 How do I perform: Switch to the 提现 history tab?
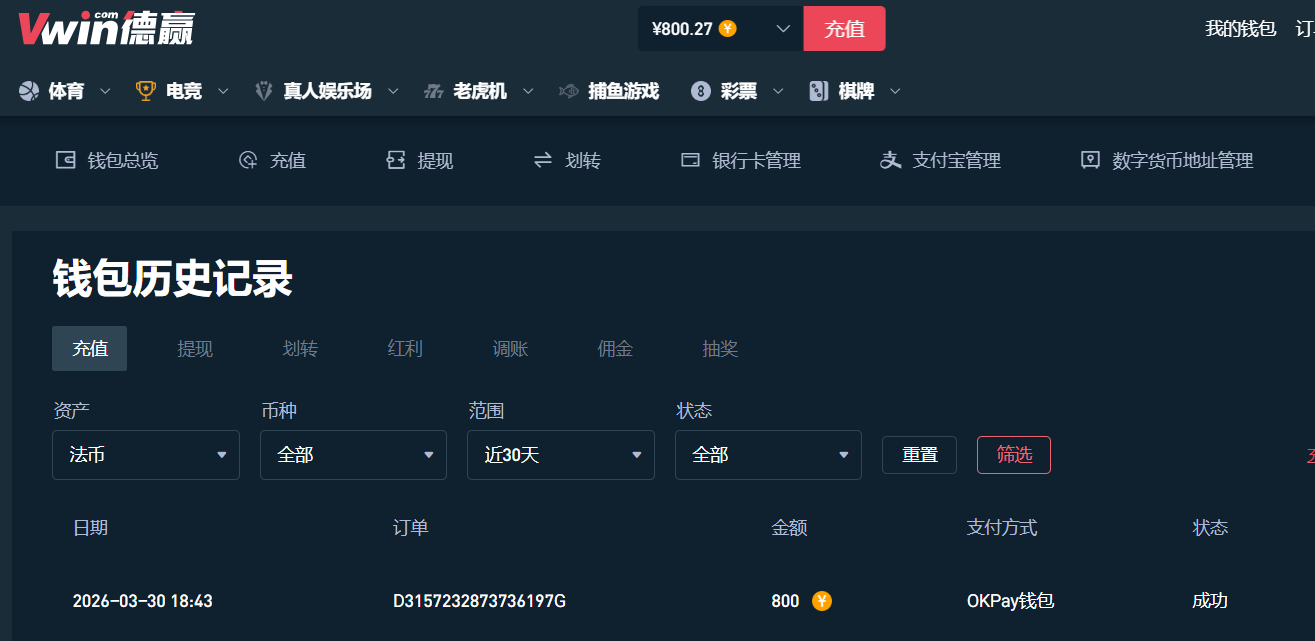click(x=195, y=349)
